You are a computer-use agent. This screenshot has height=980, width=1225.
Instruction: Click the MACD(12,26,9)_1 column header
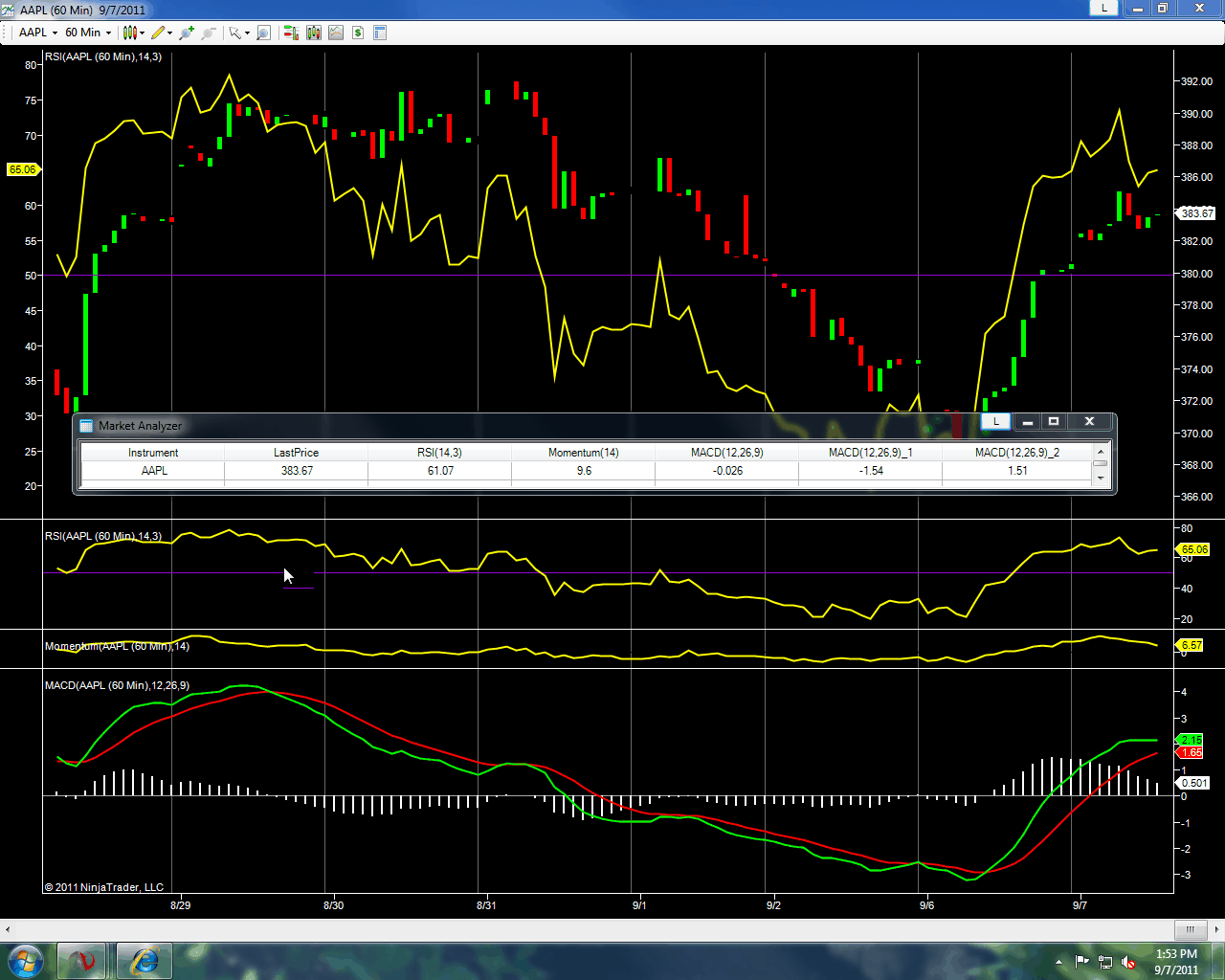[871, 453]
